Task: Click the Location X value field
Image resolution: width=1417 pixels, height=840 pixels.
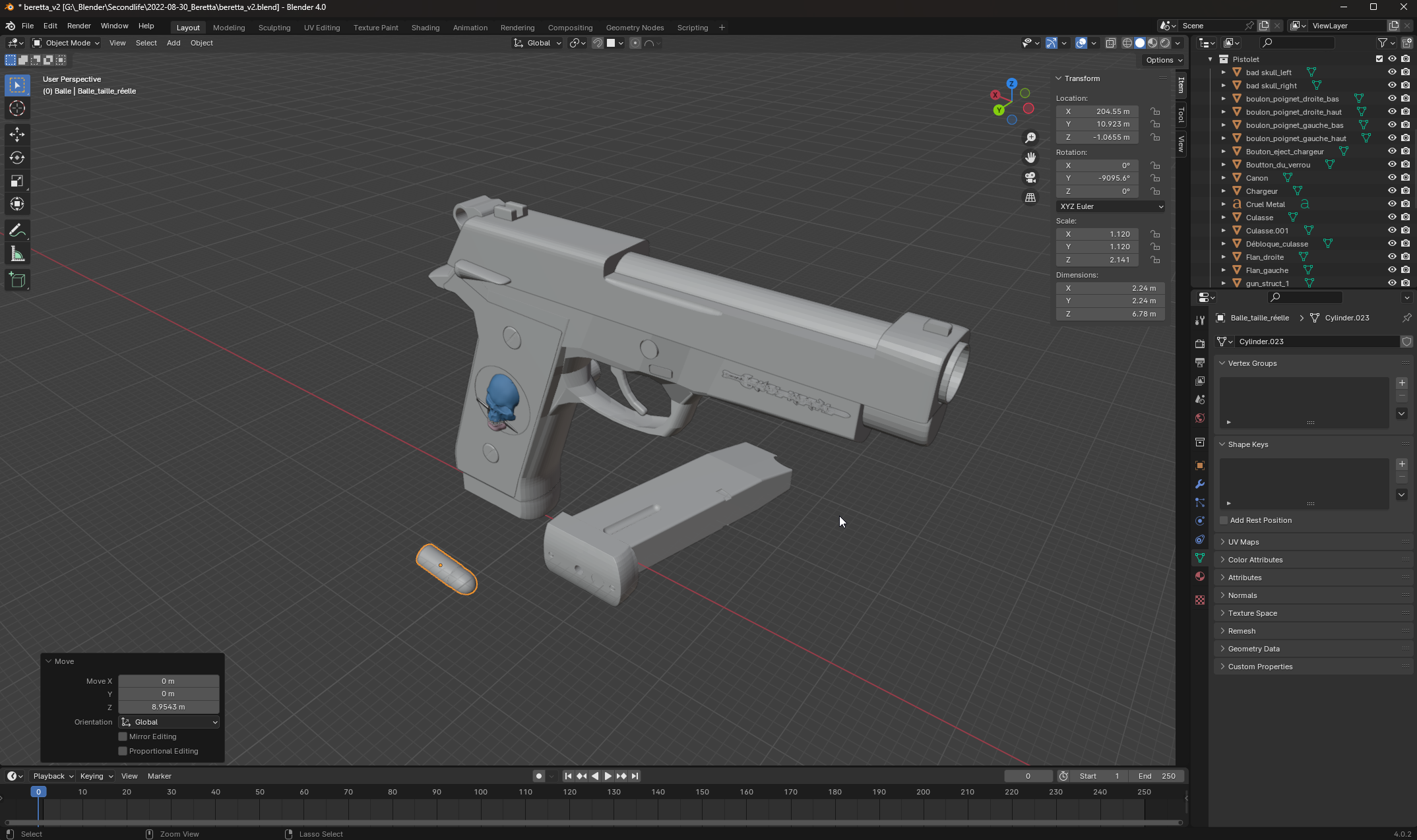Action: (x=1097, y=111)
